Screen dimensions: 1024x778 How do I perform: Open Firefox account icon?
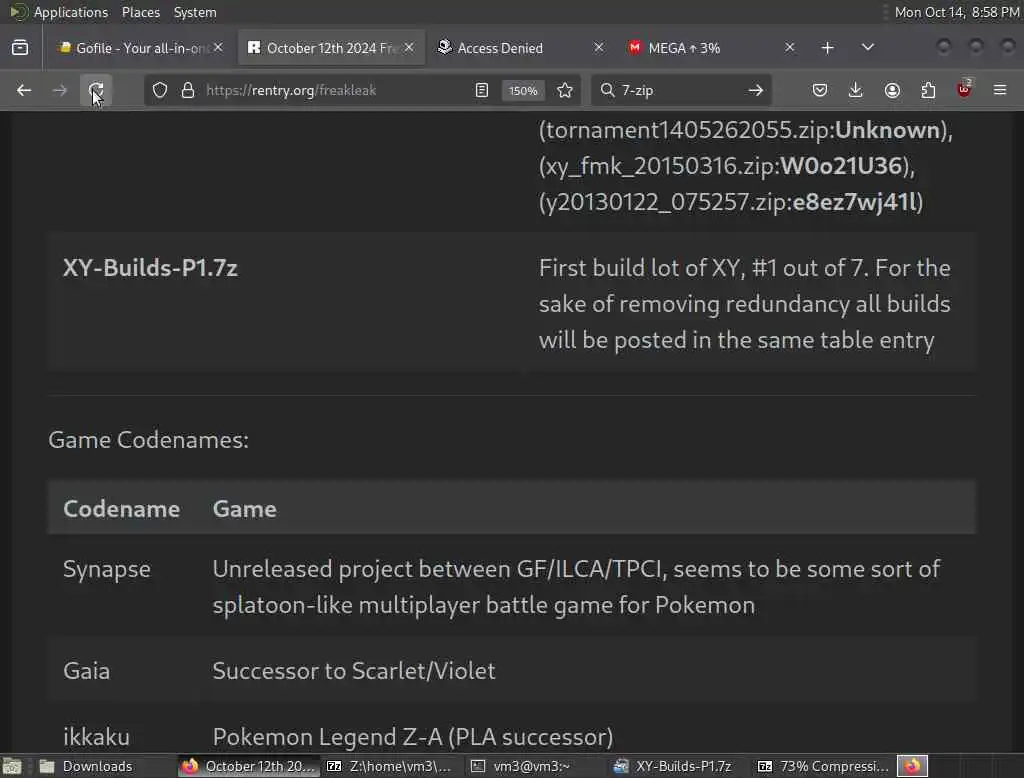point(892,90)
